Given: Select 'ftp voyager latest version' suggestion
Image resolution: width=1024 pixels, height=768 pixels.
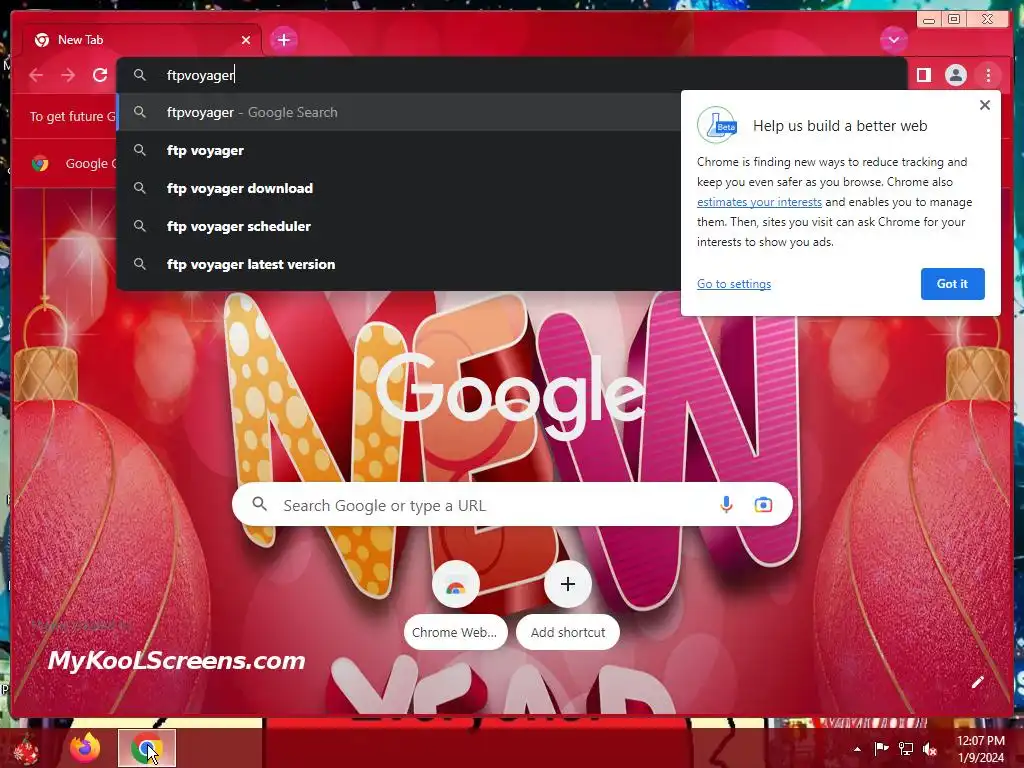Looking at the screenshot, I should (x=398, y=264).
